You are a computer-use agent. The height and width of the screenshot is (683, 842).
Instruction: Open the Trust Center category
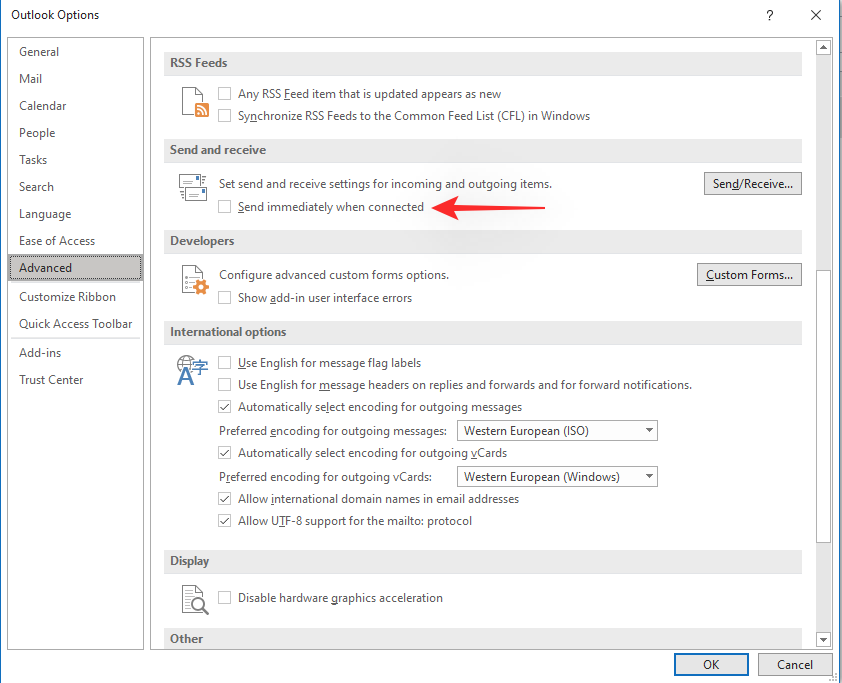click(76, 380)
